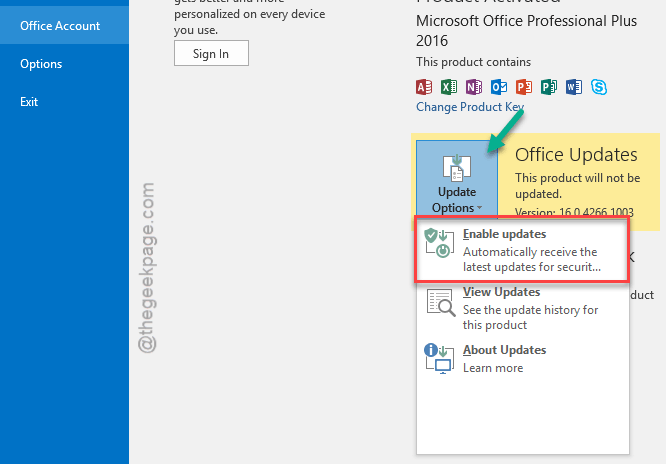666x464 pixels.
Task: Click the View Updates magnifier icon
Action: tap(441, 303)
